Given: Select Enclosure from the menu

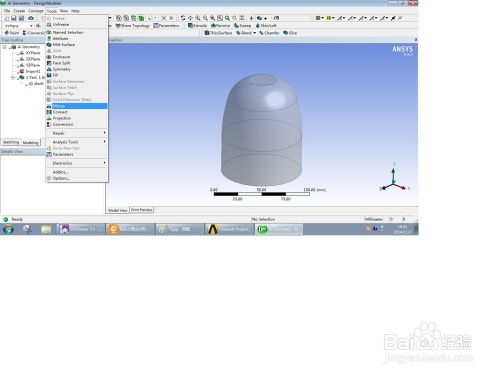Looking at the screenshot, I should 77,57.
